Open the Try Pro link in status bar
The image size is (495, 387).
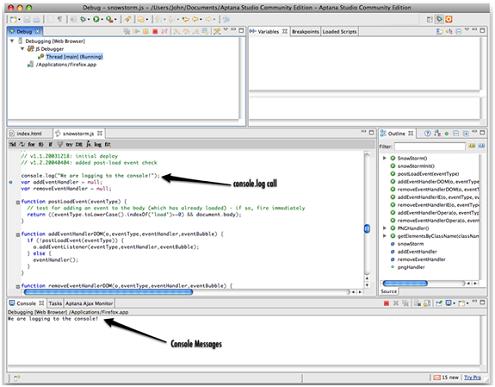click(472, 377)
